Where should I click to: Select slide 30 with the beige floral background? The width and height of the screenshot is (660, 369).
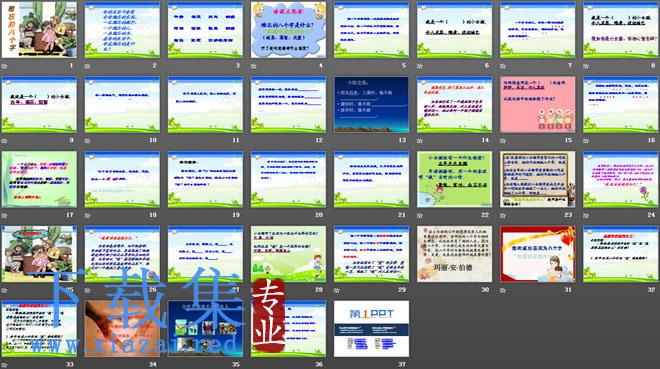[455, 254]
